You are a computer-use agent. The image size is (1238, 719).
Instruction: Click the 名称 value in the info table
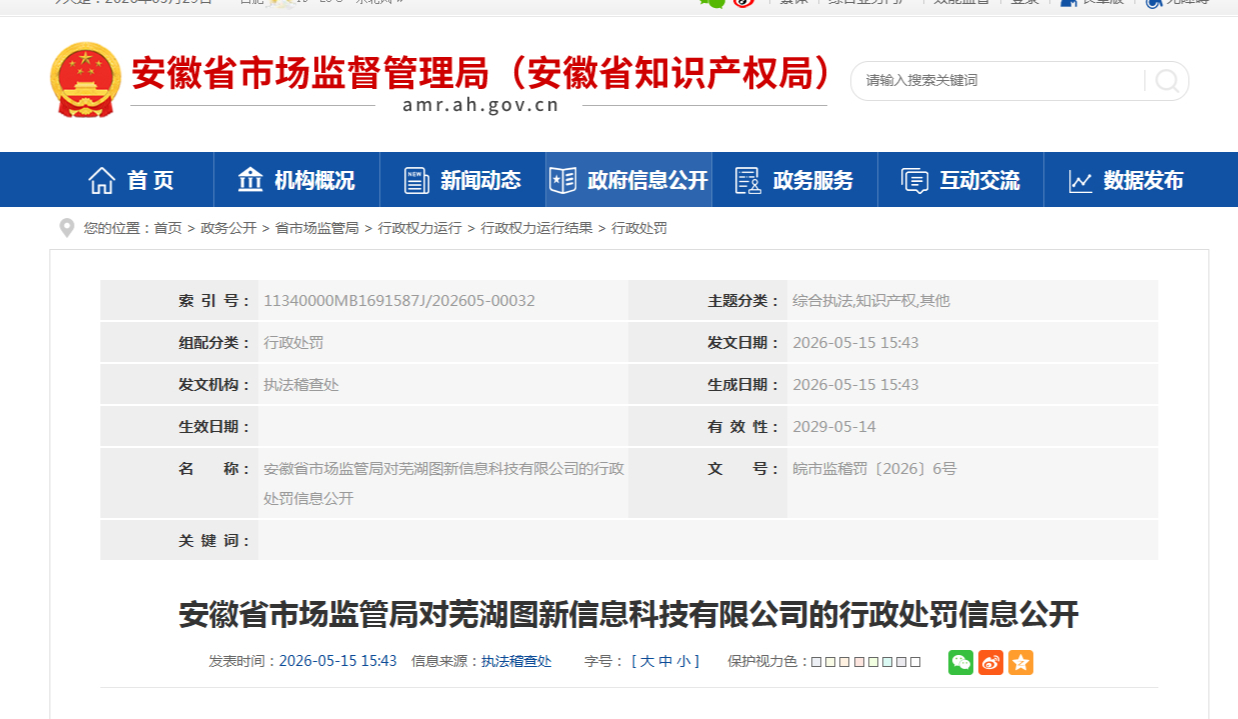click(x=443, y=483)
